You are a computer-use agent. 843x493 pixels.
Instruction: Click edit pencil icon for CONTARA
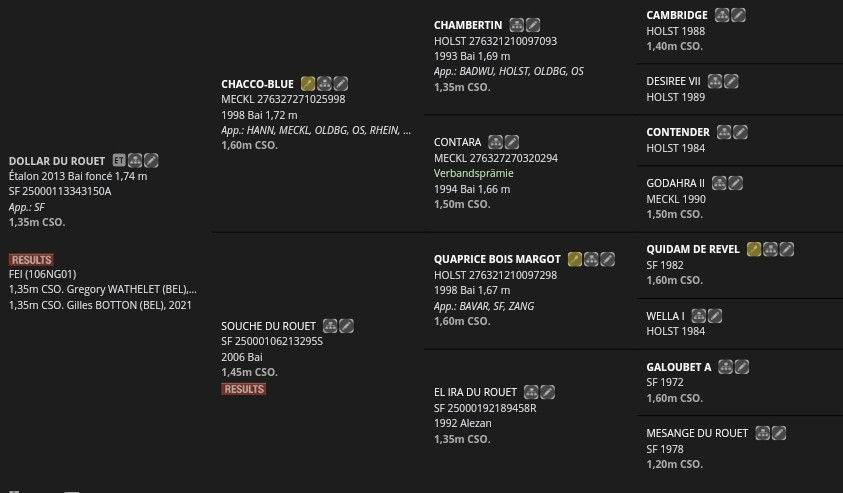[x=512, y=142]
